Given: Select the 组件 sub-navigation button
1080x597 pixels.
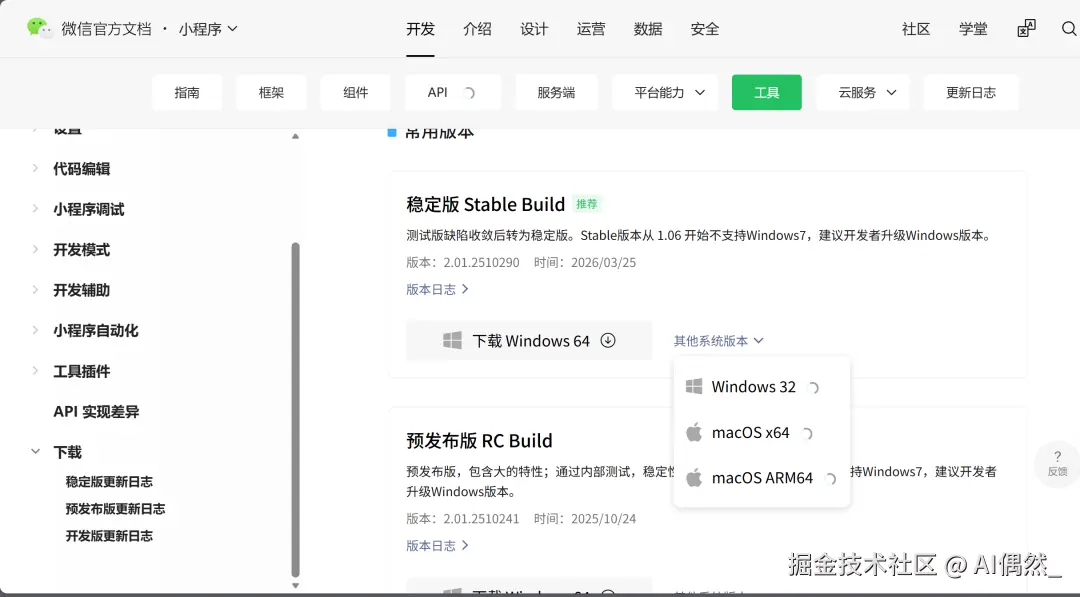Looking at the screenshot, I should (x=355, y=92).
